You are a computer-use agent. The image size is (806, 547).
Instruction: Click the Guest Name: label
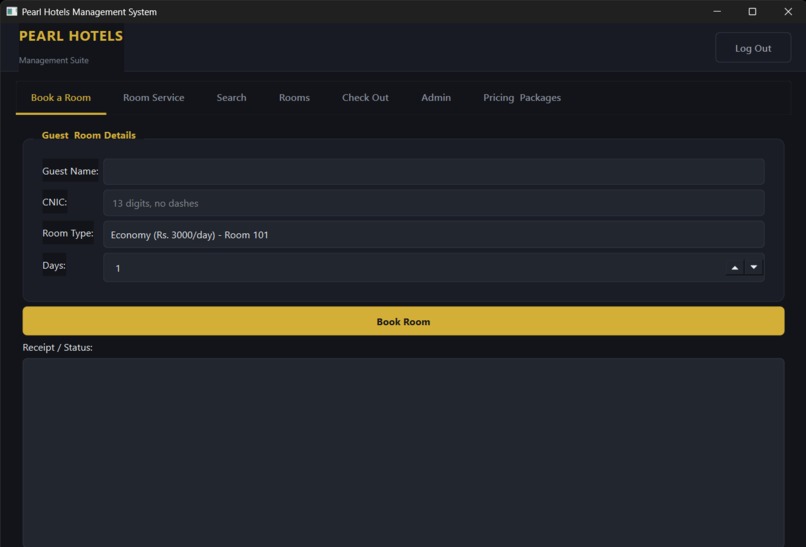70,171
